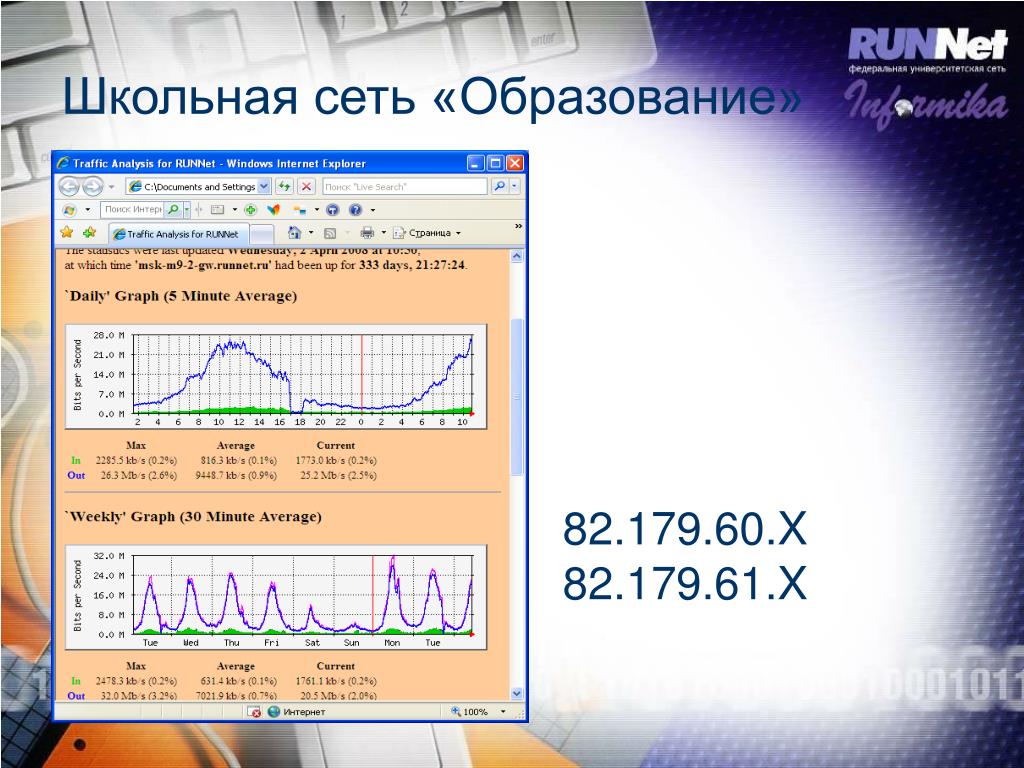Open the Home icon dropdown arrow
Image resolution: width=1024 pixels, height=768 pixels.
click(x=311, y=232)
